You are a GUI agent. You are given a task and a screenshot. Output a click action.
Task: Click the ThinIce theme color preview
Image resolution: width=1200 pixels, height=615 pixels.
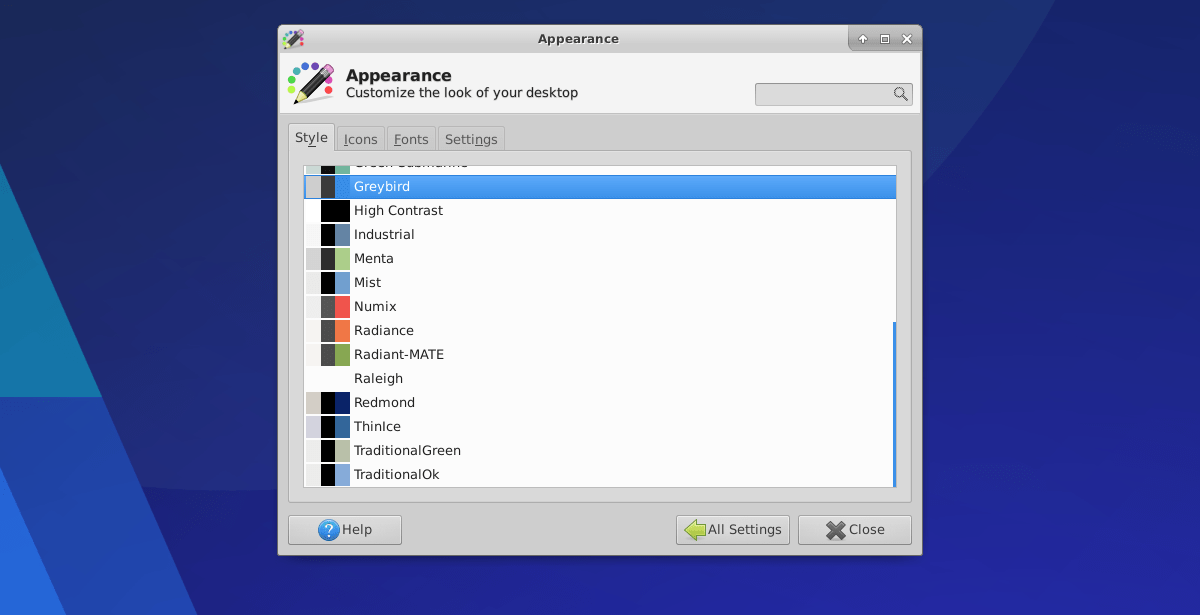point(328,426)
